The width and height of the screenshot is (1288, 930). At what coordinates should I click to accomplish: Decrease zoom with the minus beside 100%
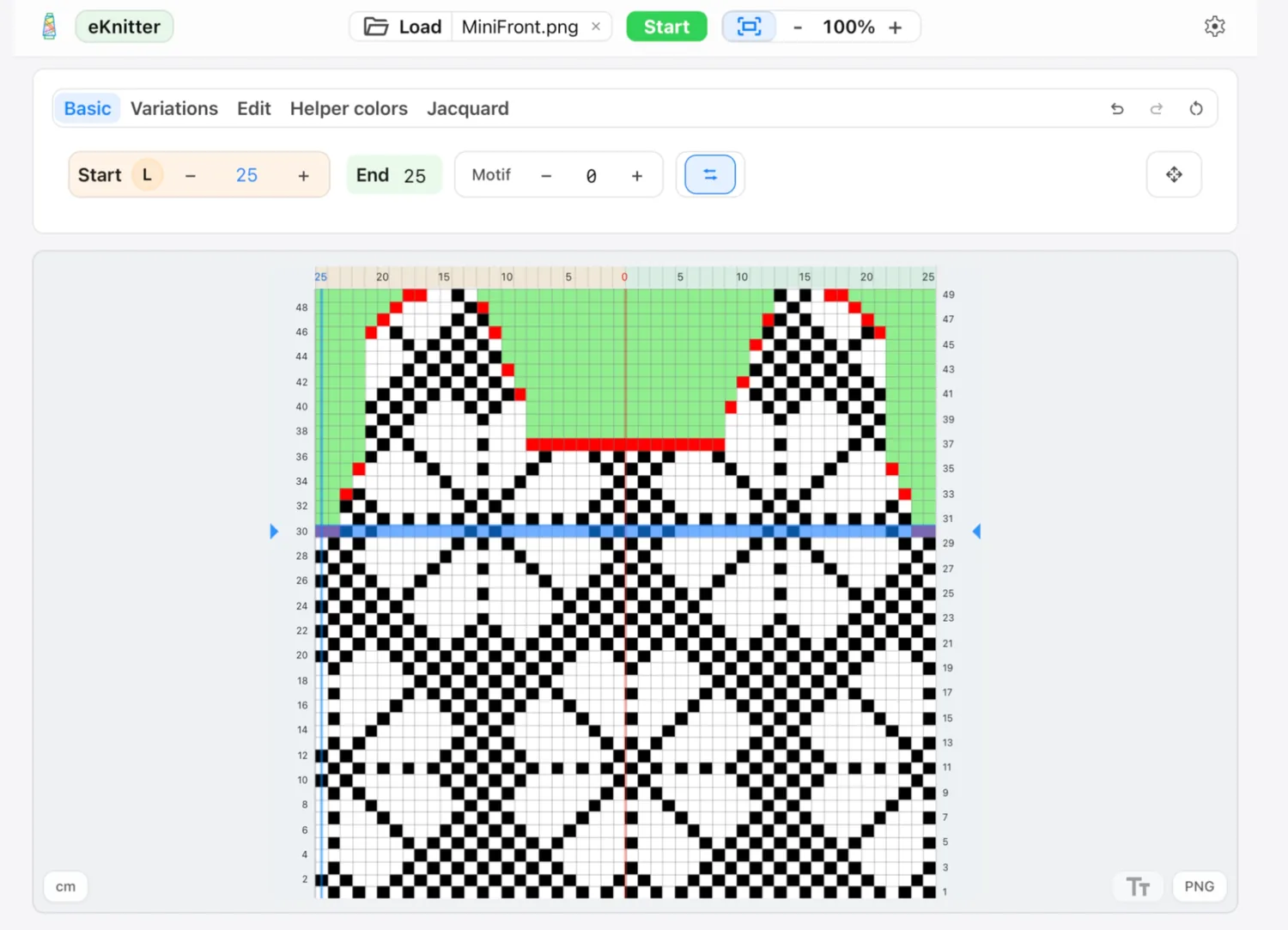pyautogui.click(x=798, y=27)
